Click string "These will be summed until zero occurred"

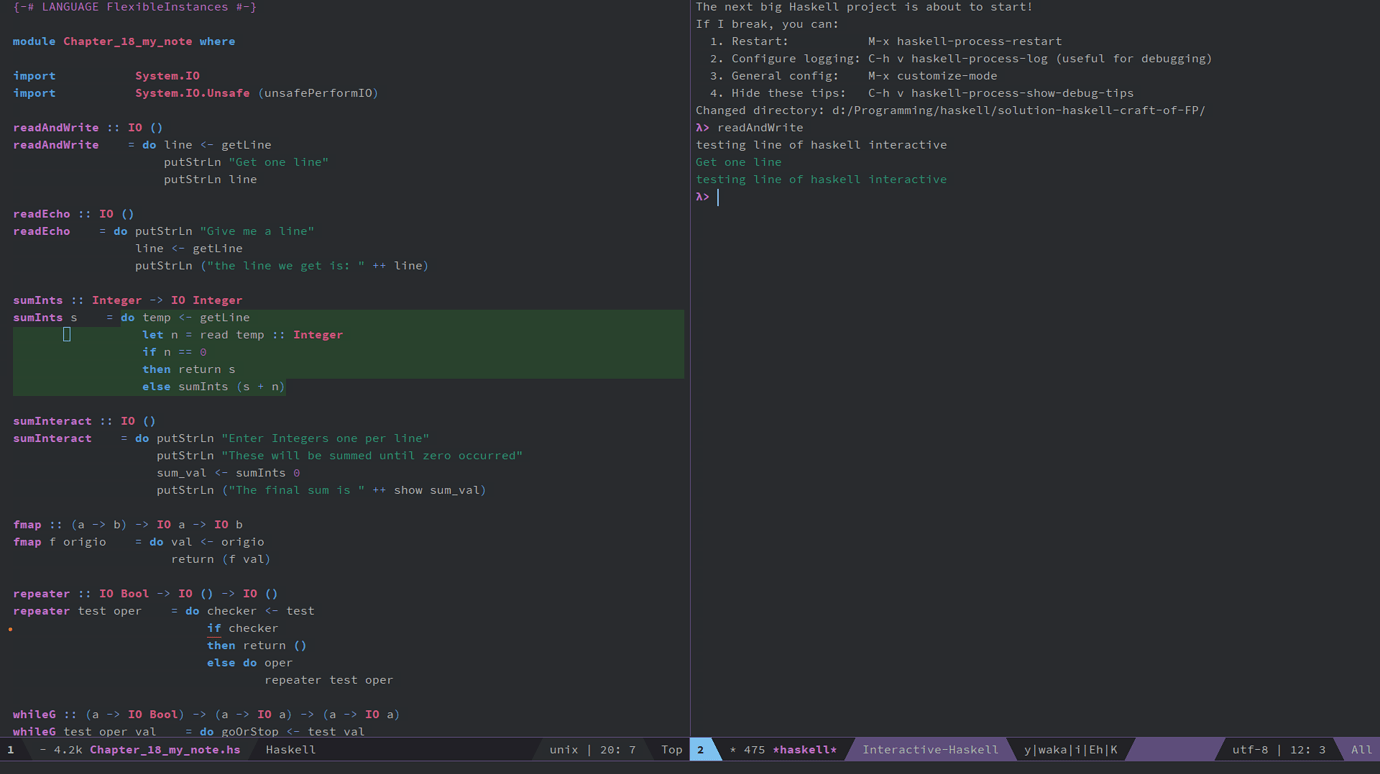tap(372, 455)
